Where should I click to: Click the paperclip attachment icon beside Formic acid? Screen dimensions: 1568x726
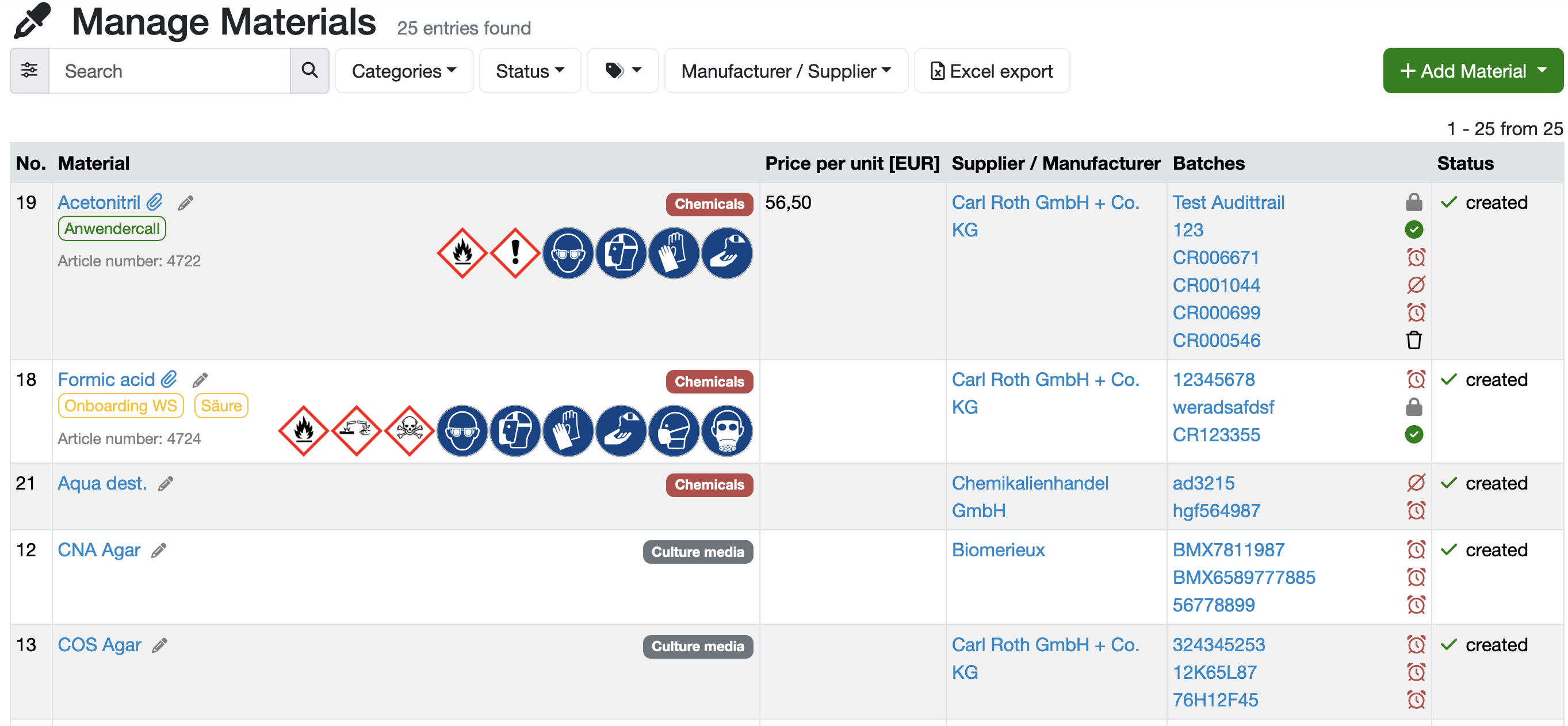pos(169,379)
